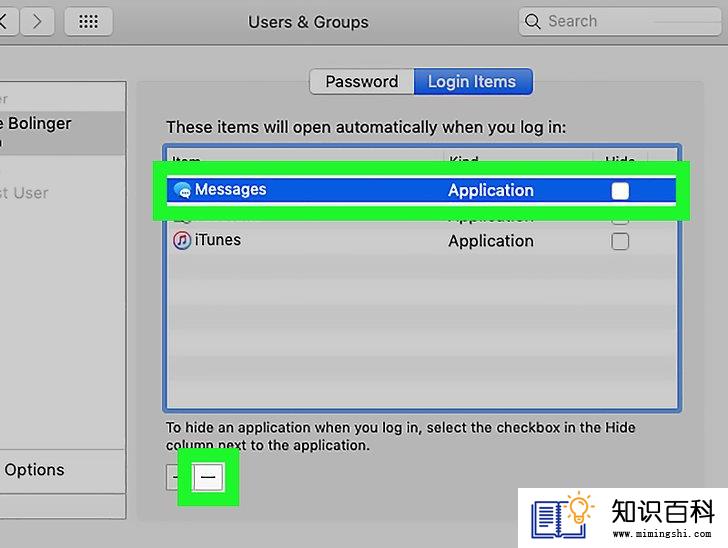Select the Bolinger user account
The image size is (728, 548).
tap(62, 132)
